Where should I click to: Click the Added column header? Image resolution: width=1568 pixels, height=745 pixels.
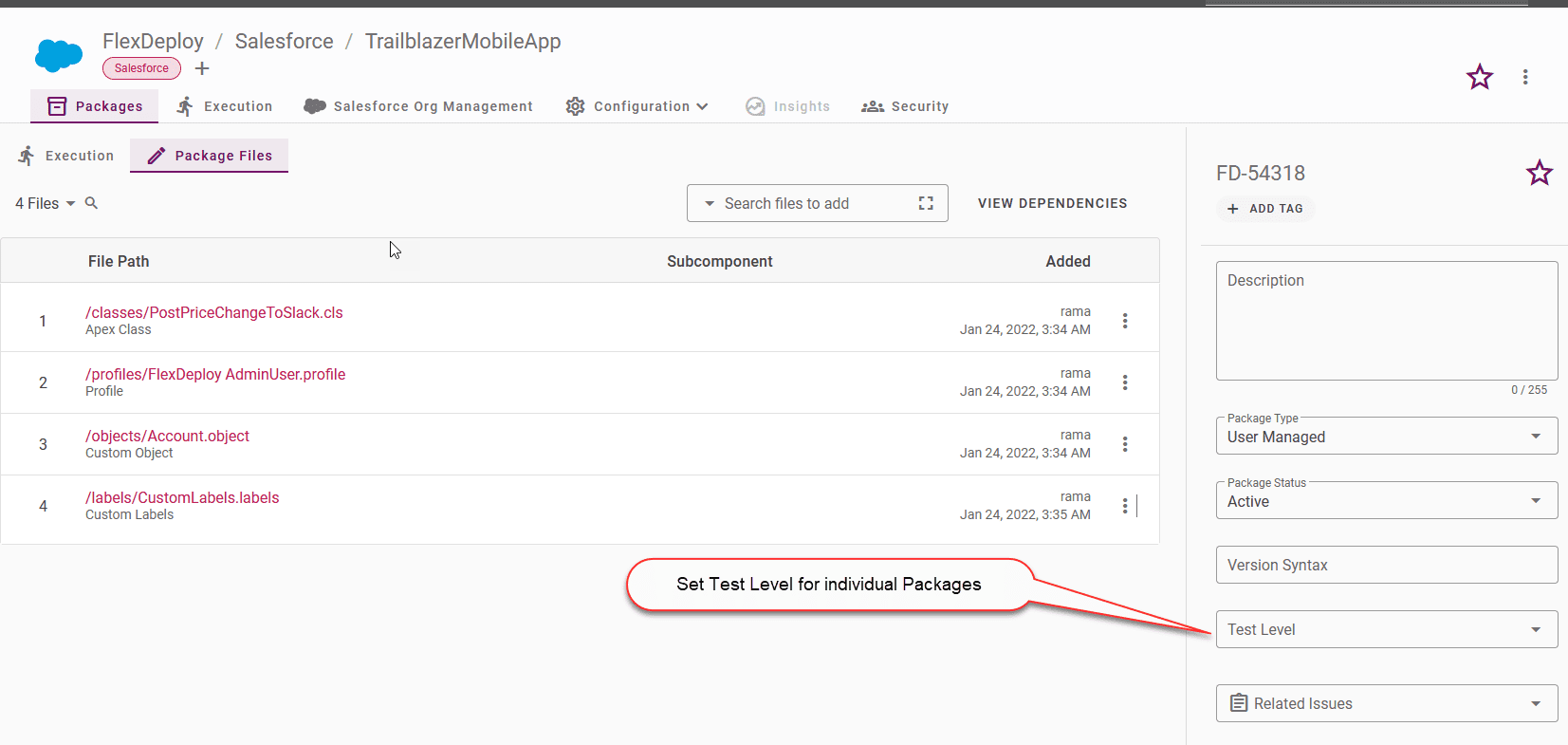[x=1068, y=261]
